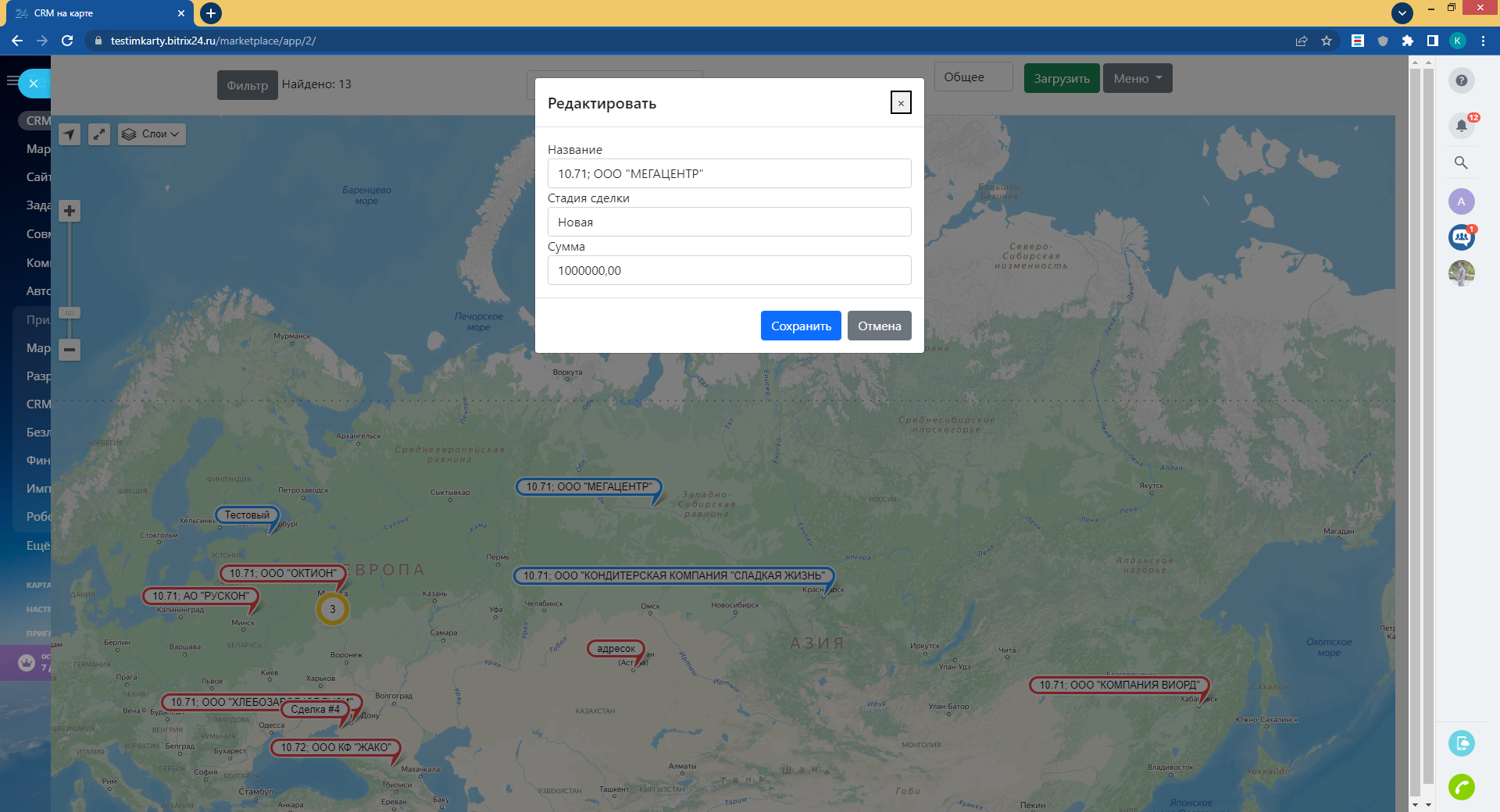Cancel editing with Отмена button
Image resolution: width=1500 pixels, height=812 pixels.
(879, 326)
